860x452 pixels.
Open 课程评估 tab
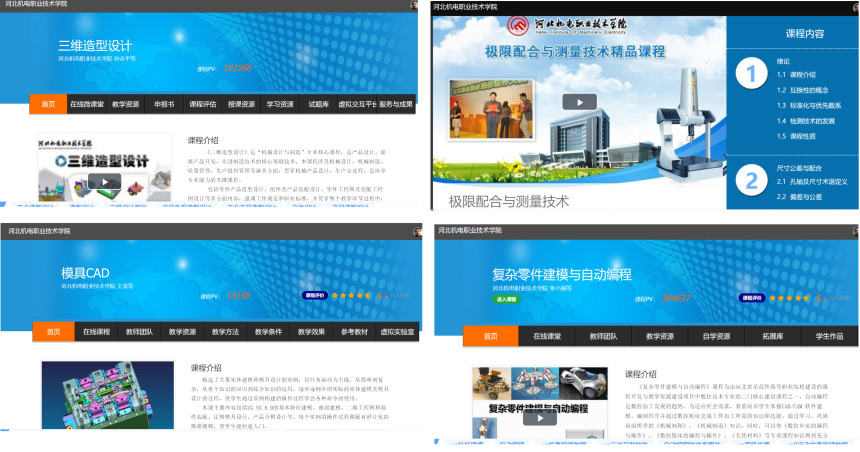click(x=203, y=104)
